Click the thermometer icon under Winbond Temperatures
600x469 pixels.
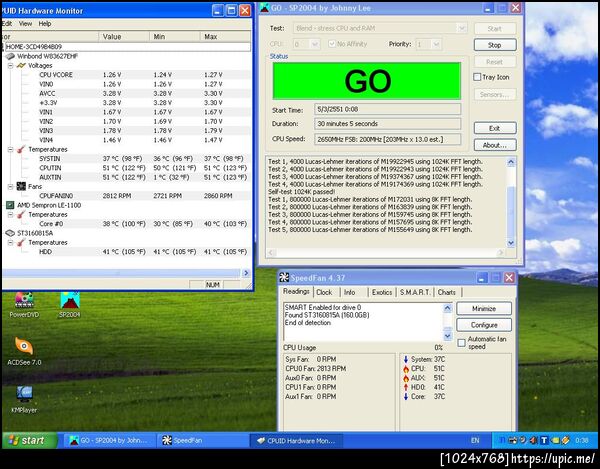(21, 149)
